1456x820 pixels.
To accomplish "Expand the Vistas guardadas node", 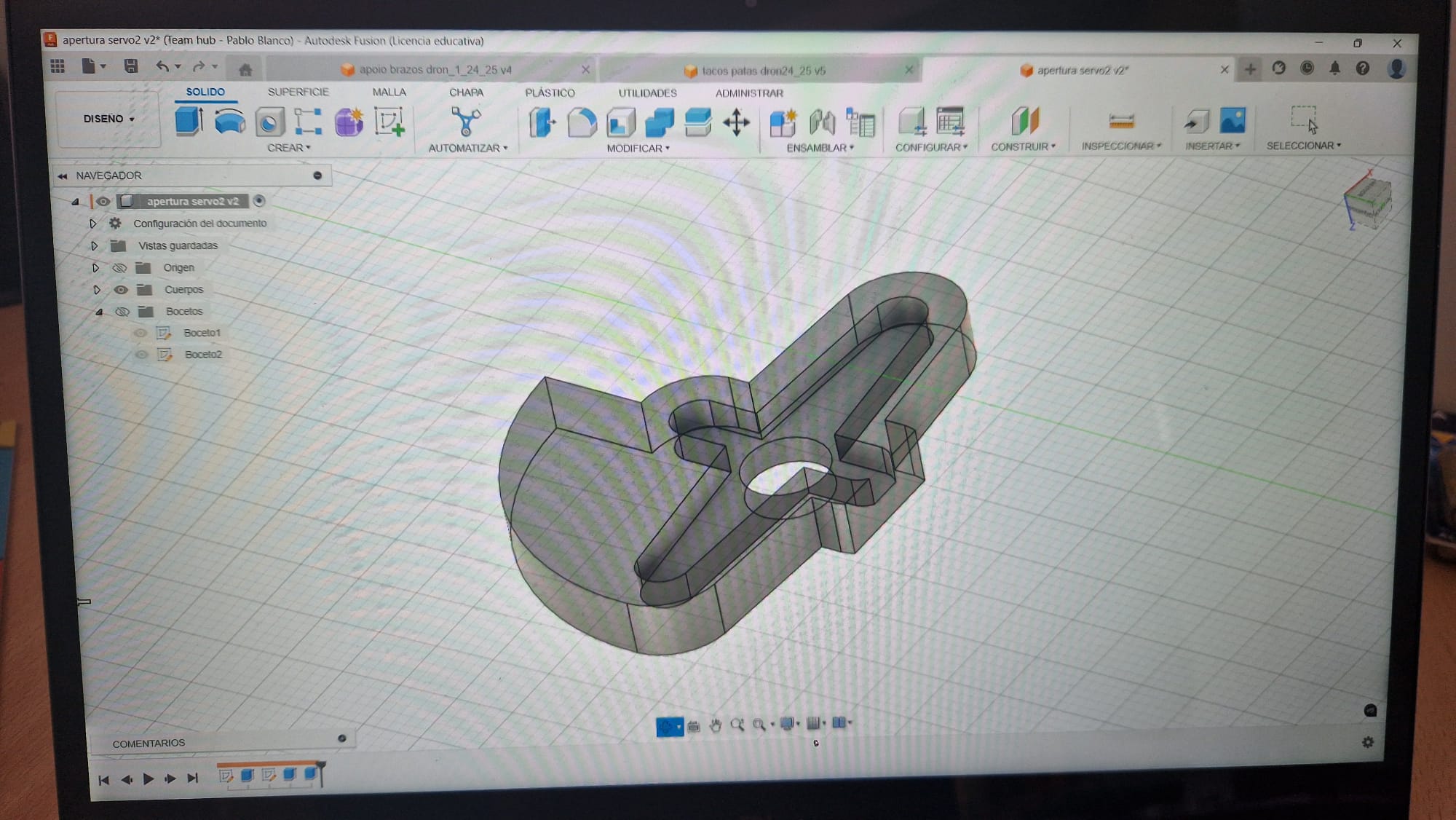I will pyautogui.click(x=94, y=246).
